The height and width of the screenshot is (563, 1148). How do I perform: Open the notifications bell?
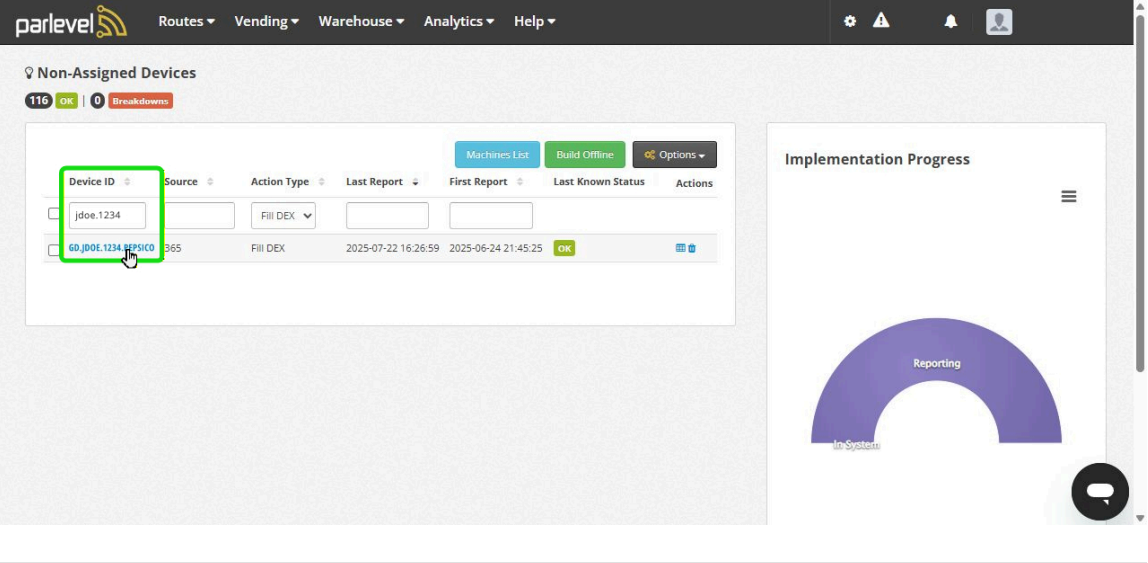tap(951, 21)
